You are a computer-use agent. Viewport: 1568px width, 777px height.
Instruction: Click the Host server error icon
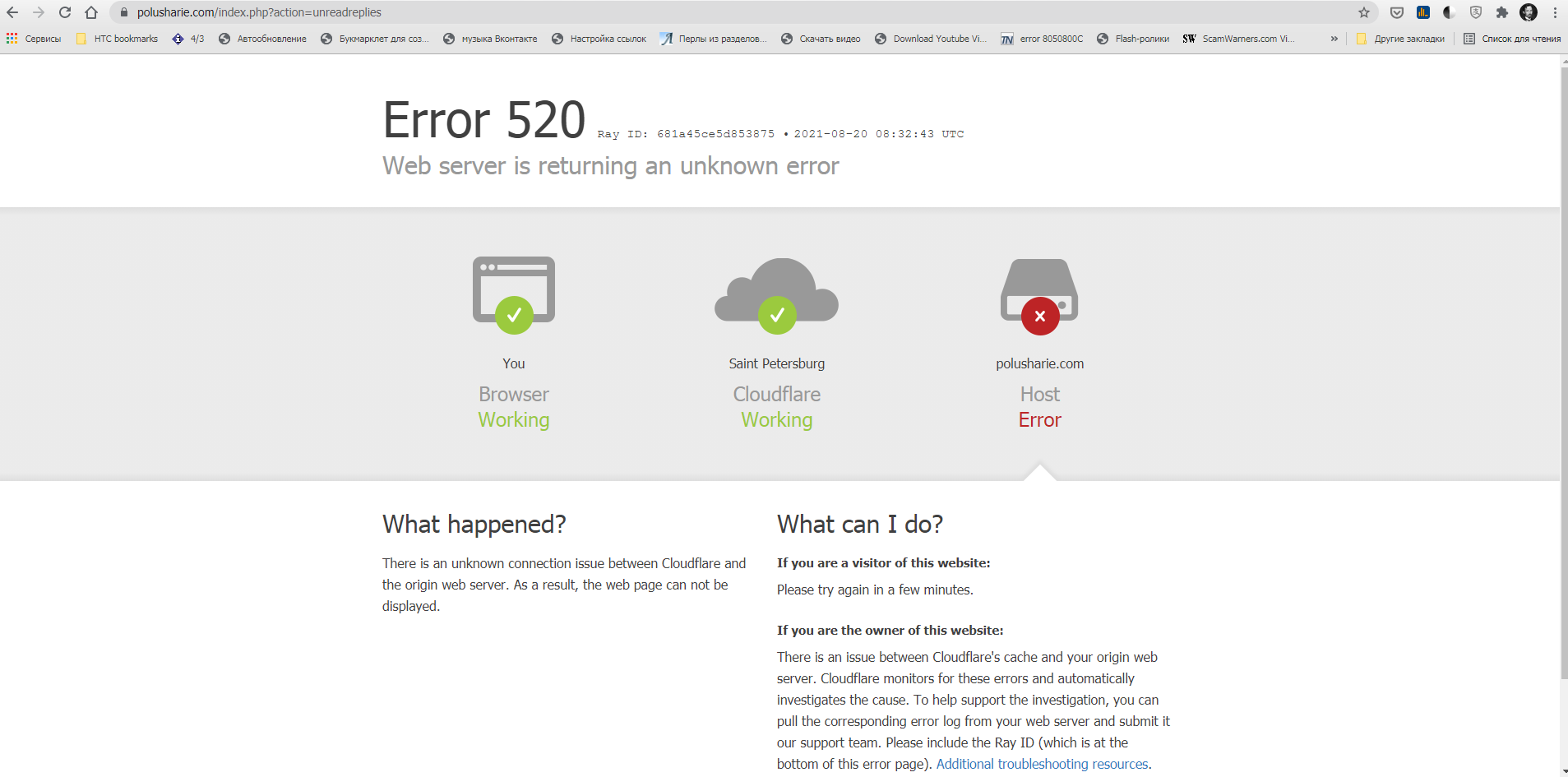[1039, 296]
